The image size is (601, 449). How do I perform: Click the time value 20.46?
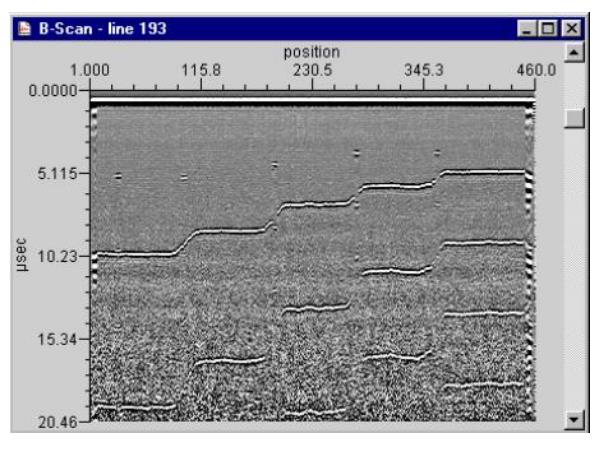(x=57, y=422)
